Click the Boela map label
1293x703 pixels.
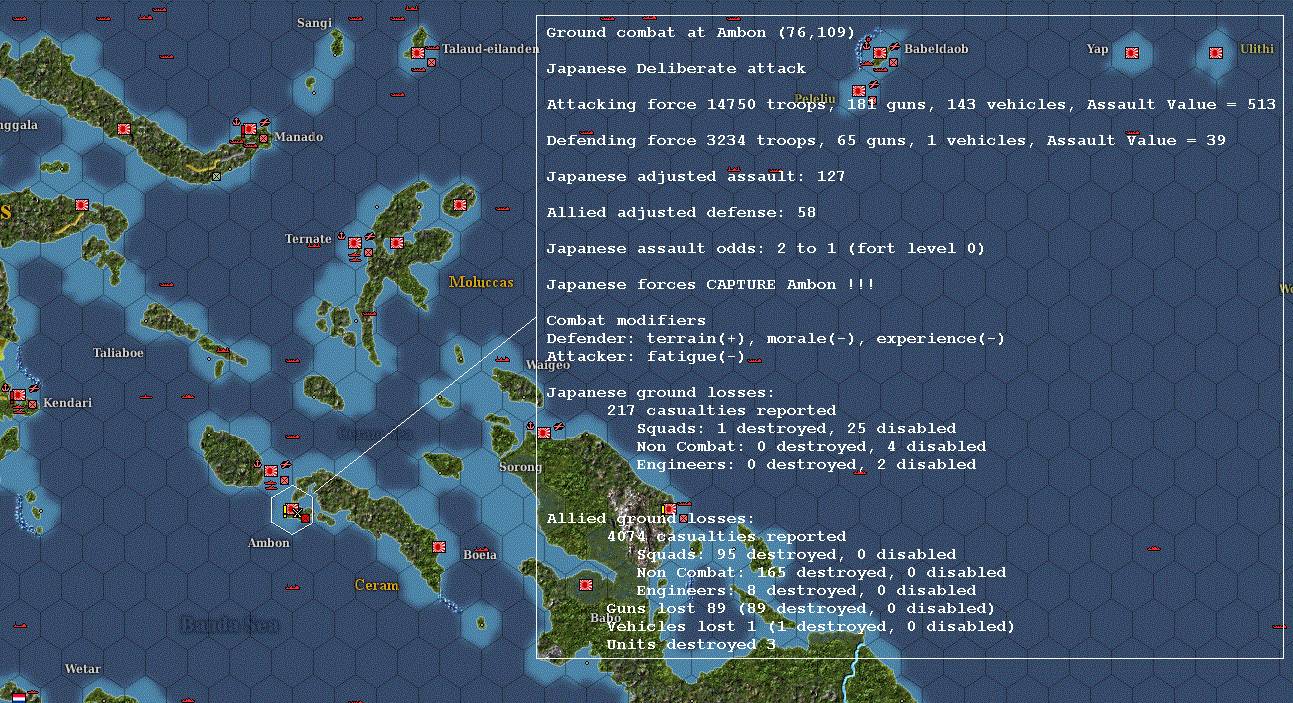[x=480, y=555]
